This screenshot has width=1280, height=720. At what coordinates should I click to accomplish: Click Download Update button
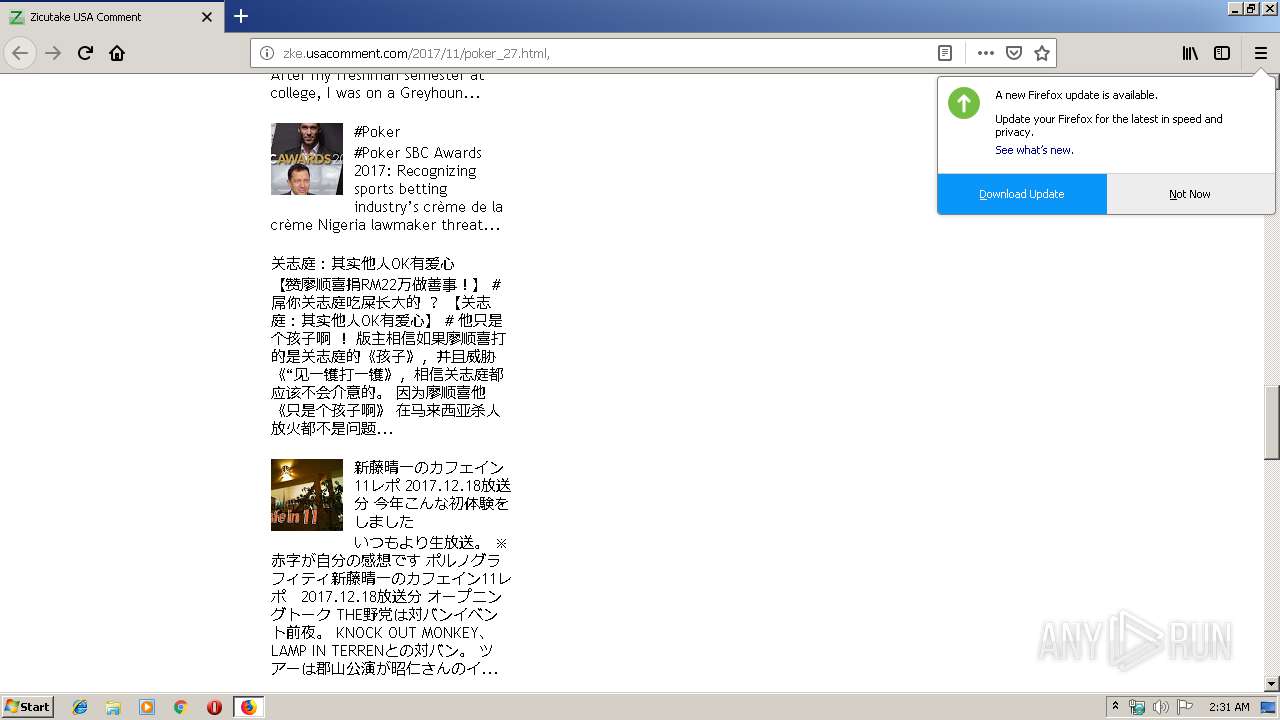1022,194
